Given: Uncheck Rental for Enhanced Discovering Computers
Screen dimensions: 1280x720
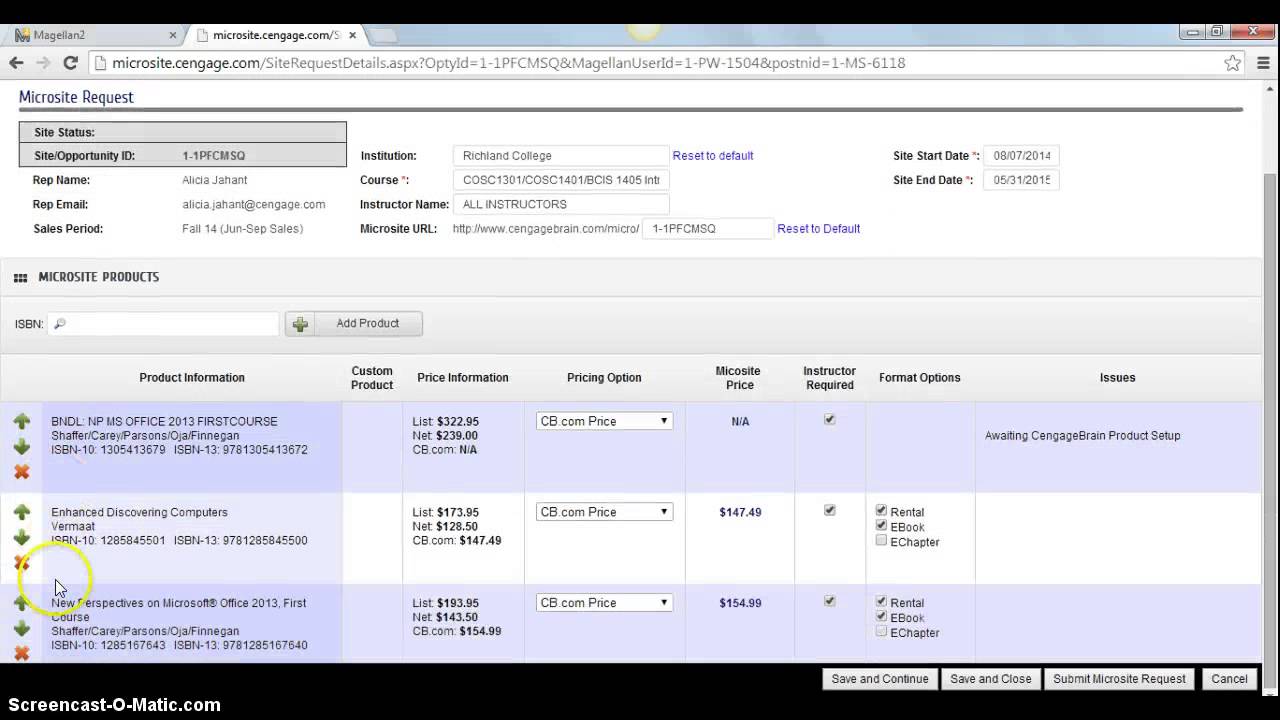Looking at the screenshot, I should [x=881, y=511].
